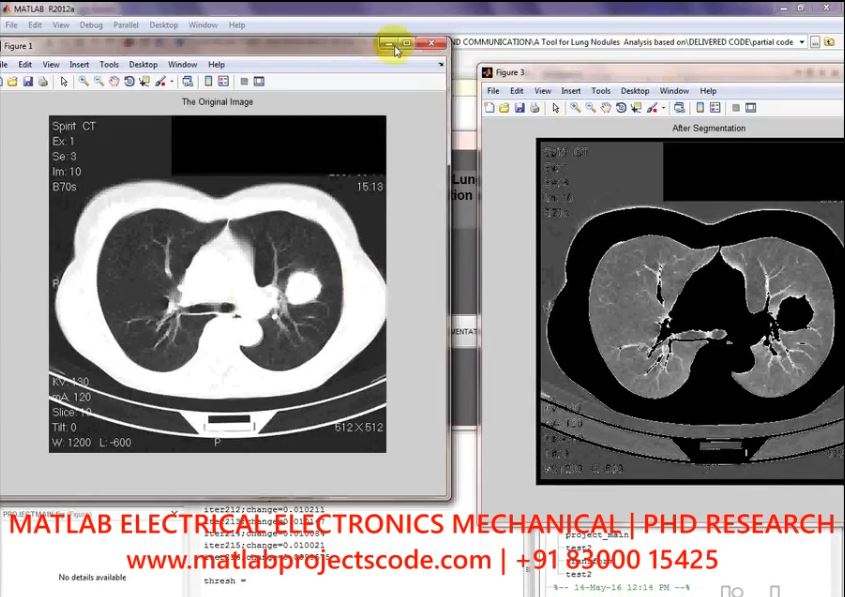Save Figure 1 using the floppy disk icon

28,81
